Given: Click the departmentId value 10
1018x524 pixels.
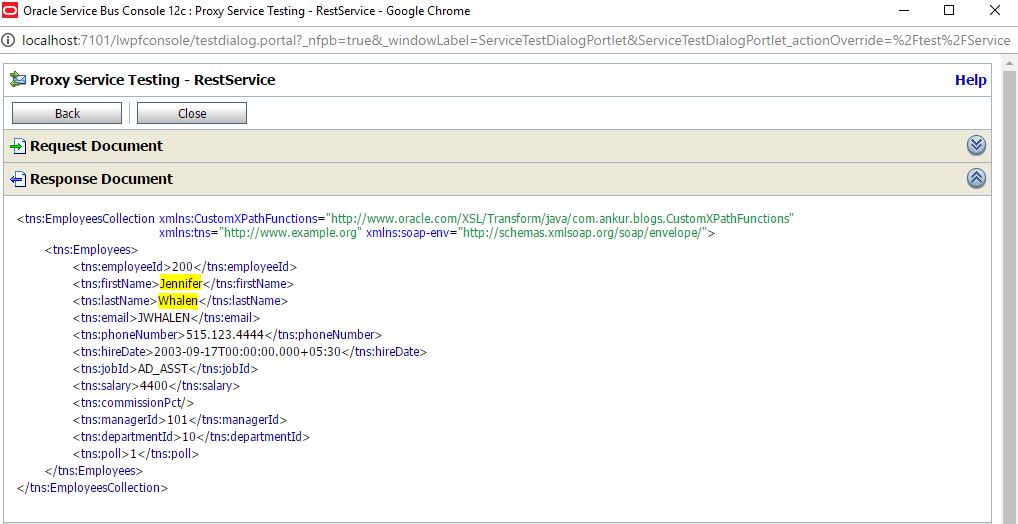Looking at the screenshot, I should coord(190,436).
